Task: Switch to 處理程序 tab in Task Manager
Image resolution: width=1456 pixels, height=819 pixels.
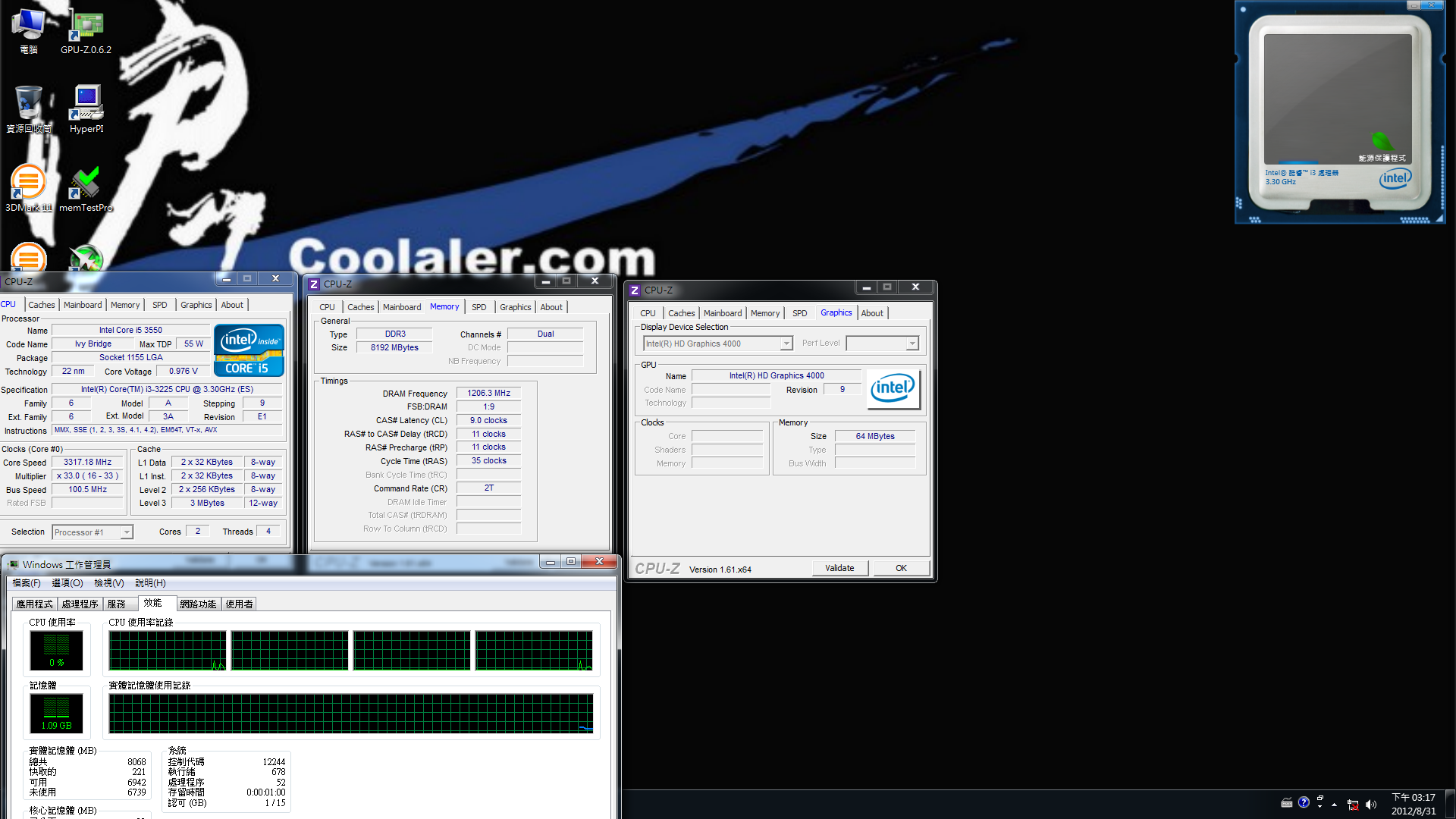Action: pyautogui.click(x=80, y=604)
